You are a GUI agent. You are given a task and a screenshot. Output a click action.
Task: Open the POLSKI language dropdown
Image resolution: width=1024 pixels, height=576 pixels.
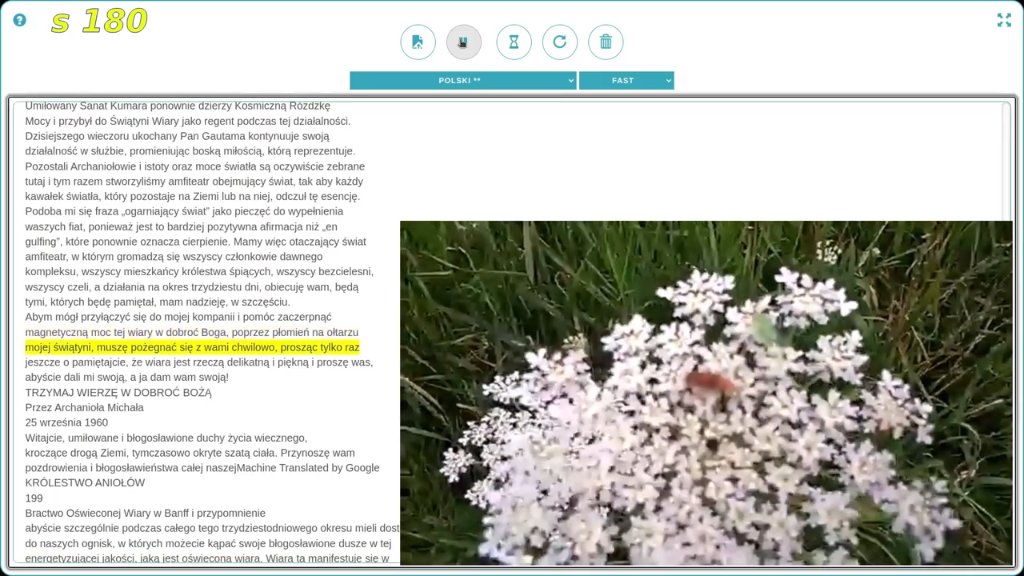pos(462,80)
